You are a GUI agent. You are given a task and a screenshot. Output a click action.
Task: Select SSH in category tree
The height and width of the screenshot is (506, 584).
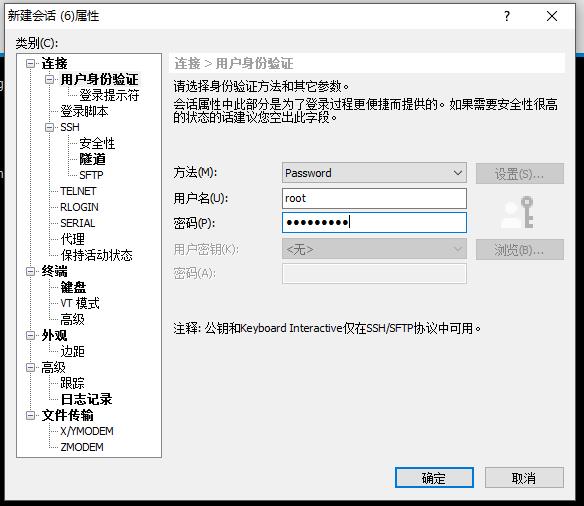click(x=70, y=127)
